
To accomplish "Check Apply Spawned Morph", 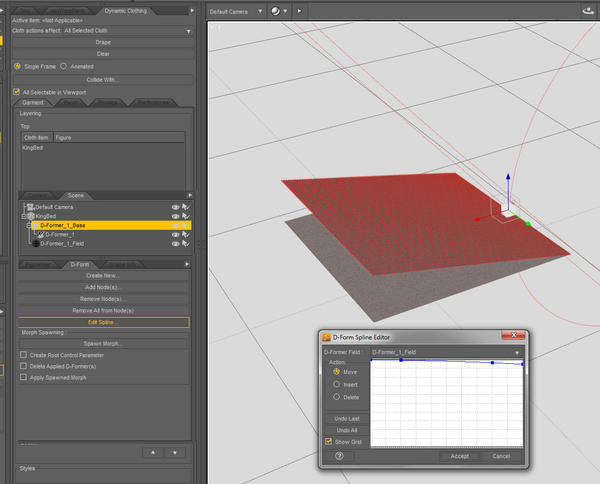I will (x=23, y=377).
